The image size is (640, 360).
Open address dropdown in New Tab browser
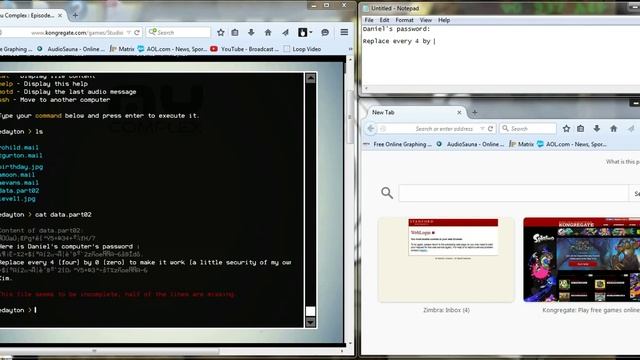click(x=482, y=129)
